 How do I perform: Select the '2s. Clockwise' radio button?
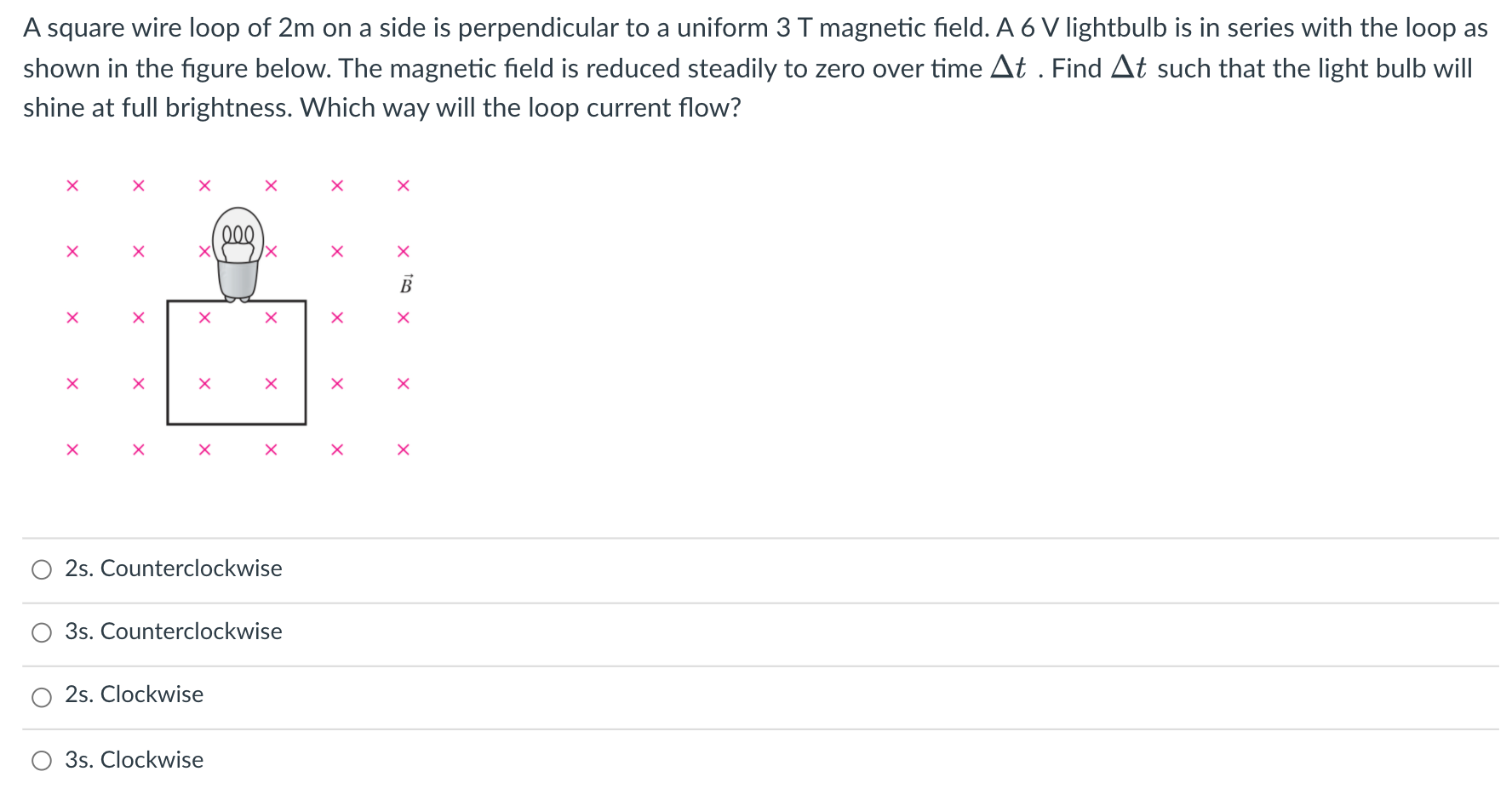41,695
